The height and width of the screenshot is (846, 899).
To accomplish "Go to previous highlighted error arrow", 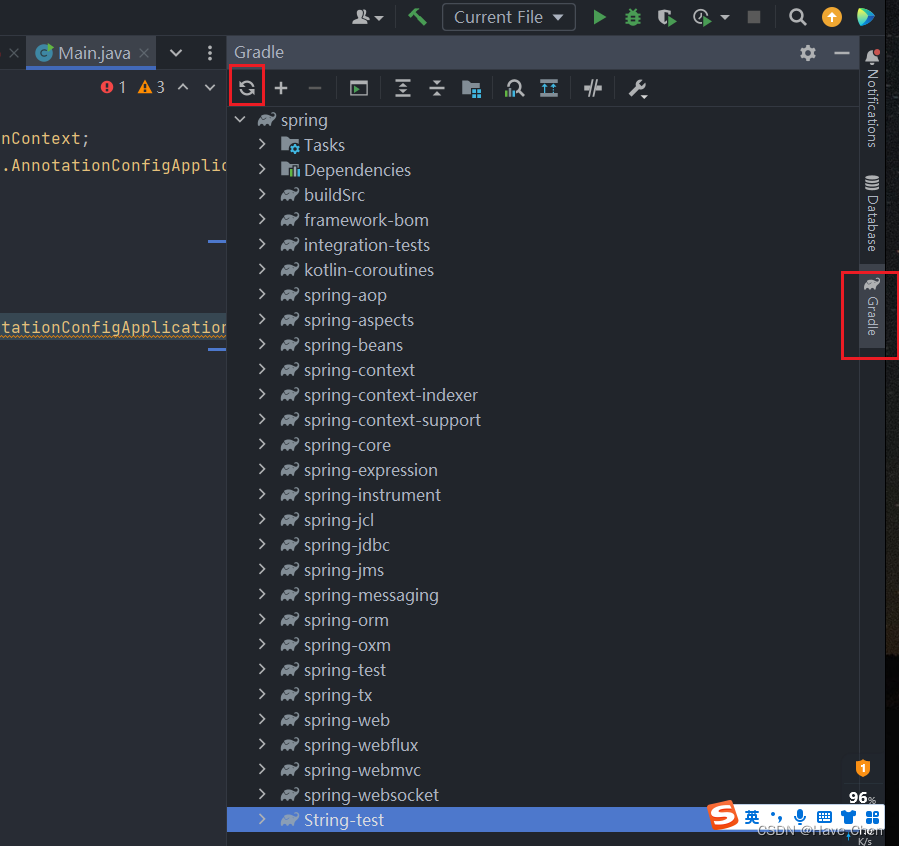I will click(183, 87).
